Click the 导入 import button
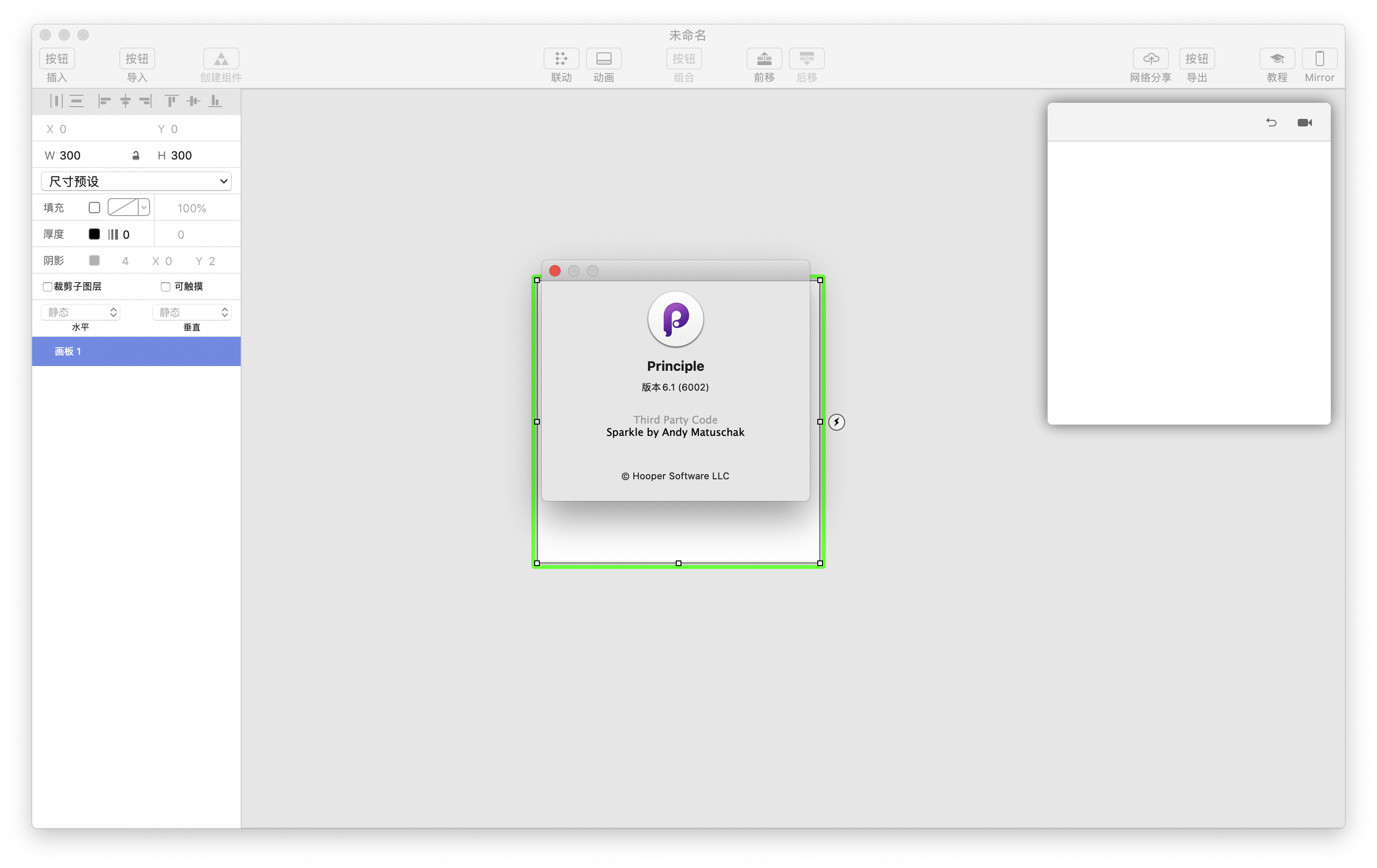This screenshot has height=868, width=1377. [x=137, y=58]
